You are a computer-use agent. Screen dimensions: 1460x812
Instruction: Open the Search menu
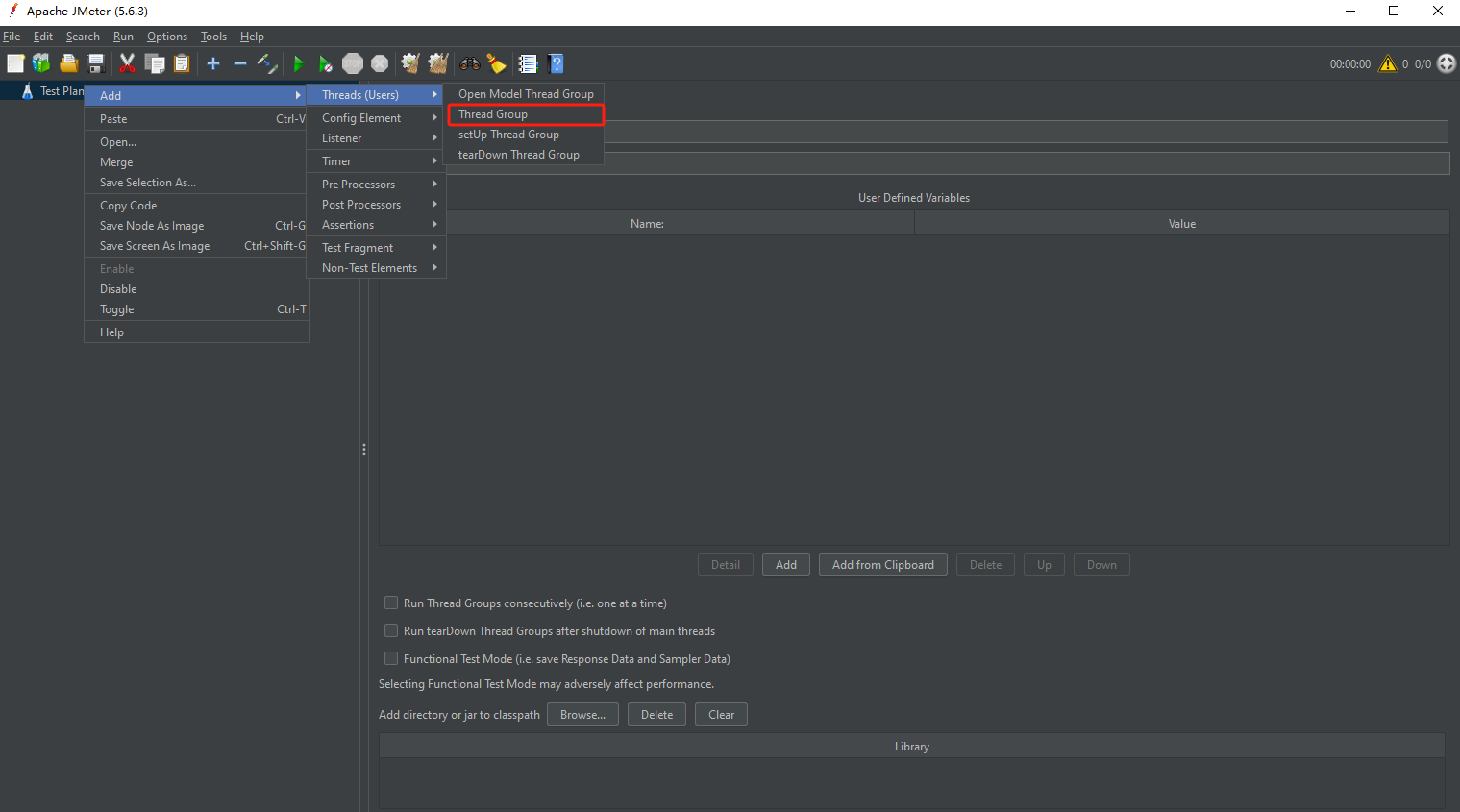coord(83,37)
